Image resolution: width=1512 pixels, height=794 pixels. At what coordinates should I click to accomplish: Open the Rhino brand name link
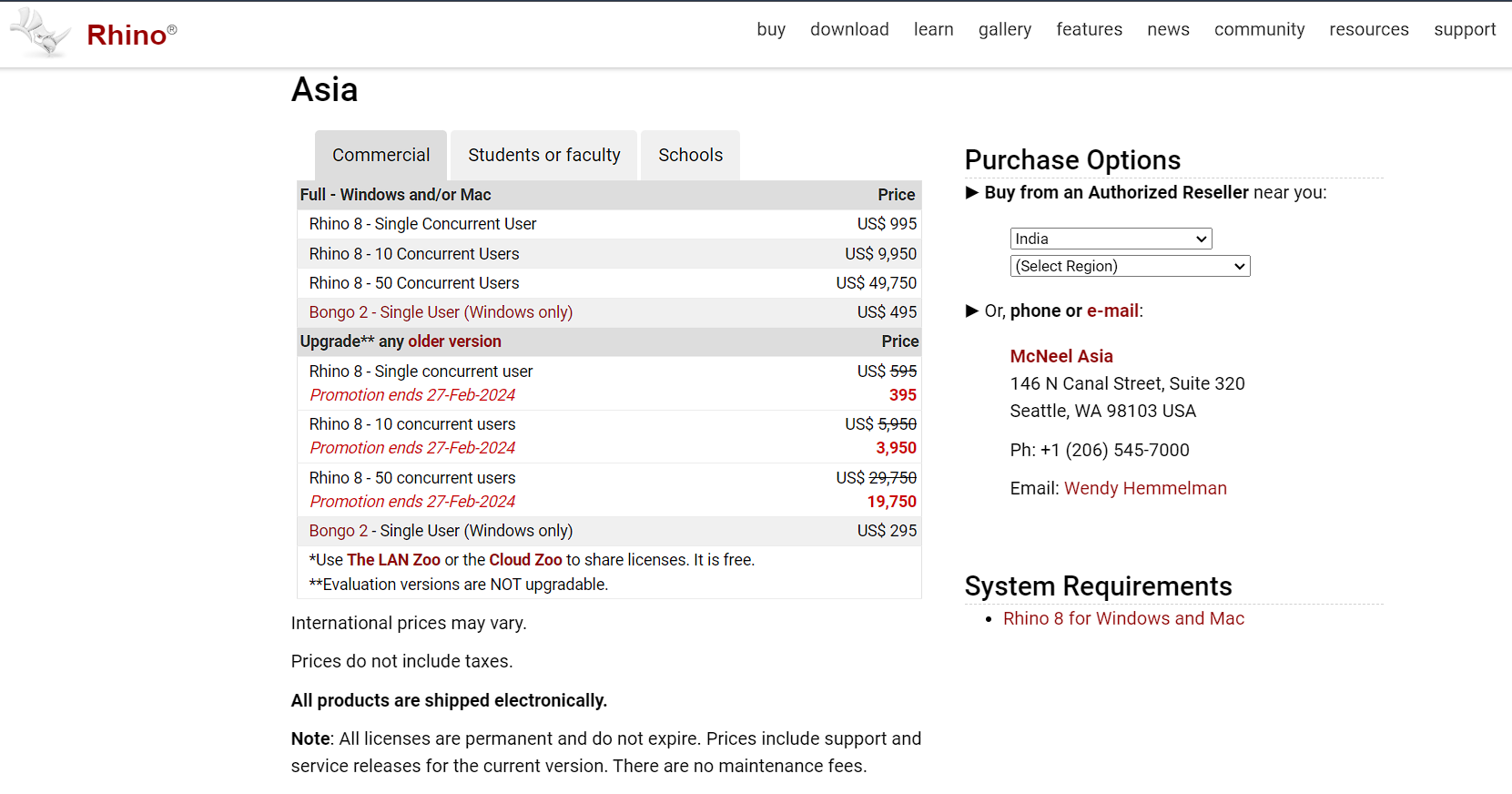pos(131,35)
